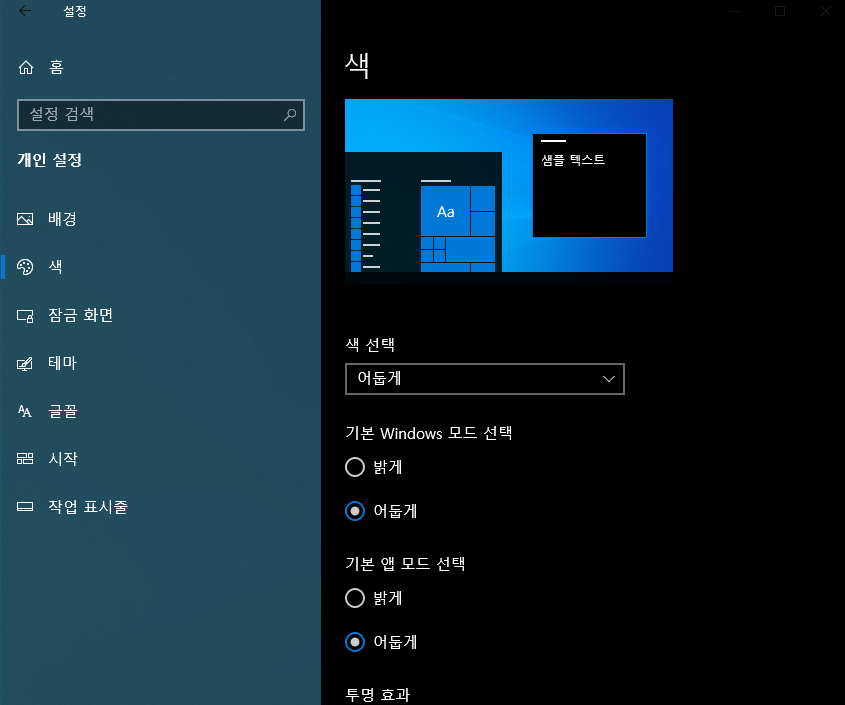The image size is (845, 705).
Task: Click the 투명 효과 label
Action: coord(378,694)
